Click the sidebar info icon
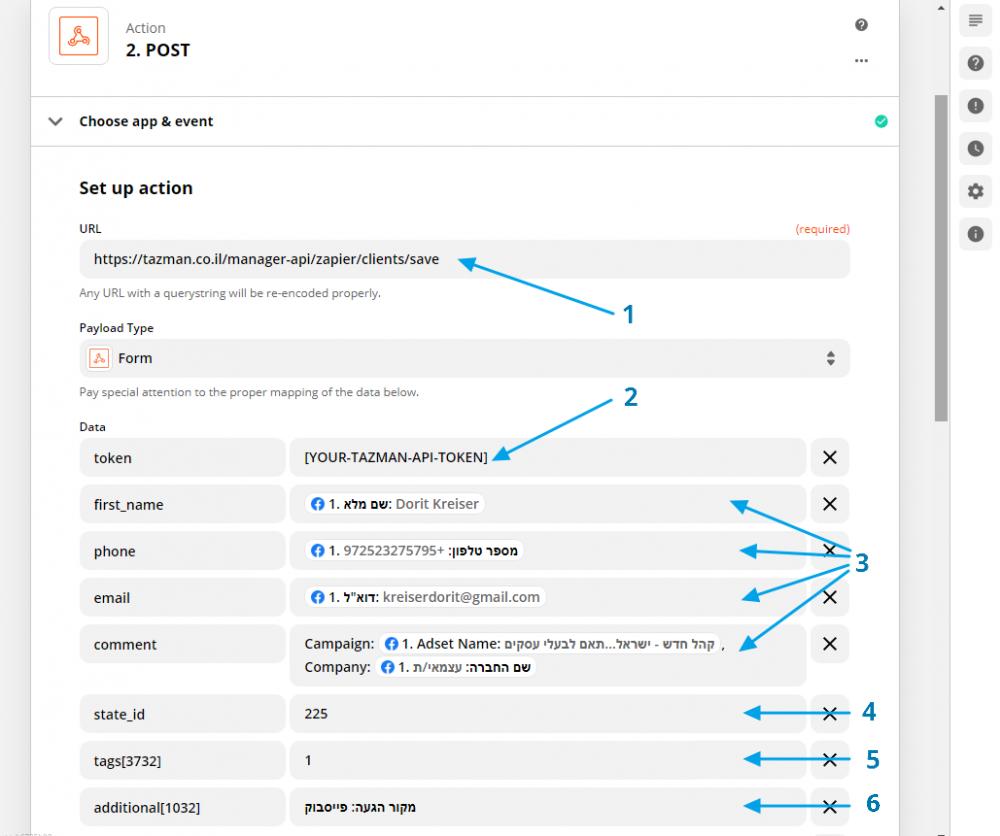 pyautogui.click(x=975, y=235)
